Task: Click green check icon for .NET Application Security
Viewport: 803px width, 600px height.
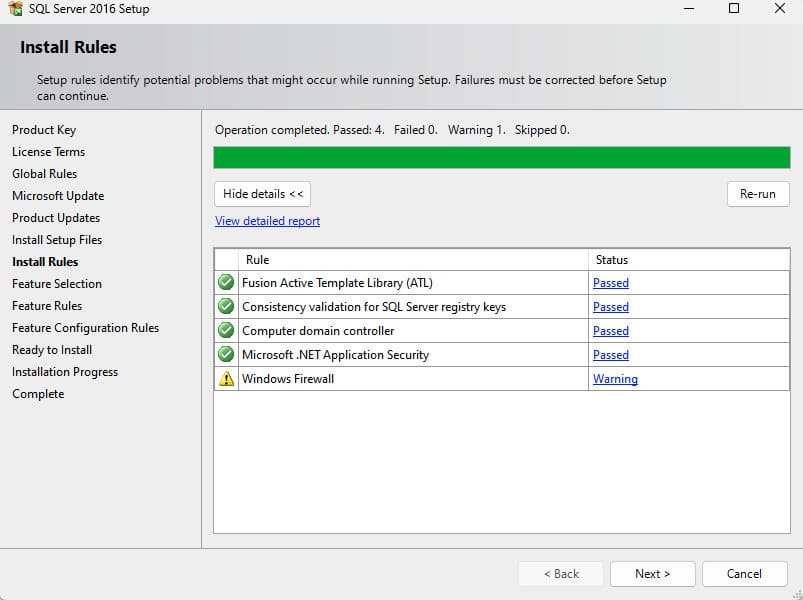Action: [226, 355]
